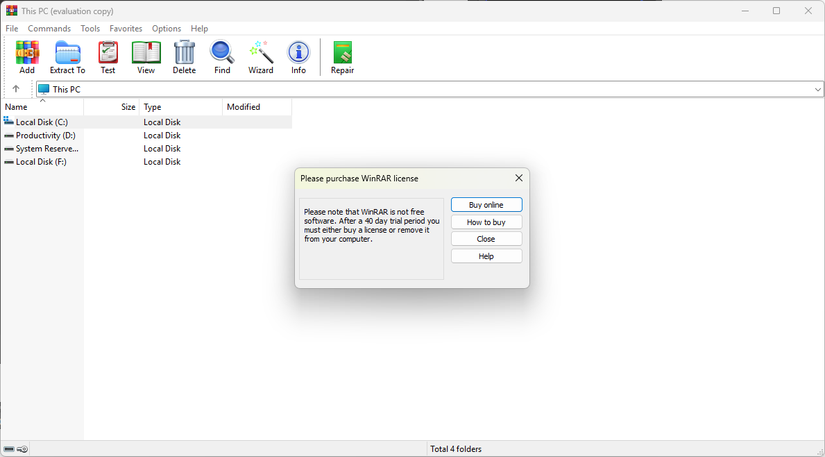Click the Help button in license dialog
Viewport: 825px width, 457px height.
(x=486, y=256)
